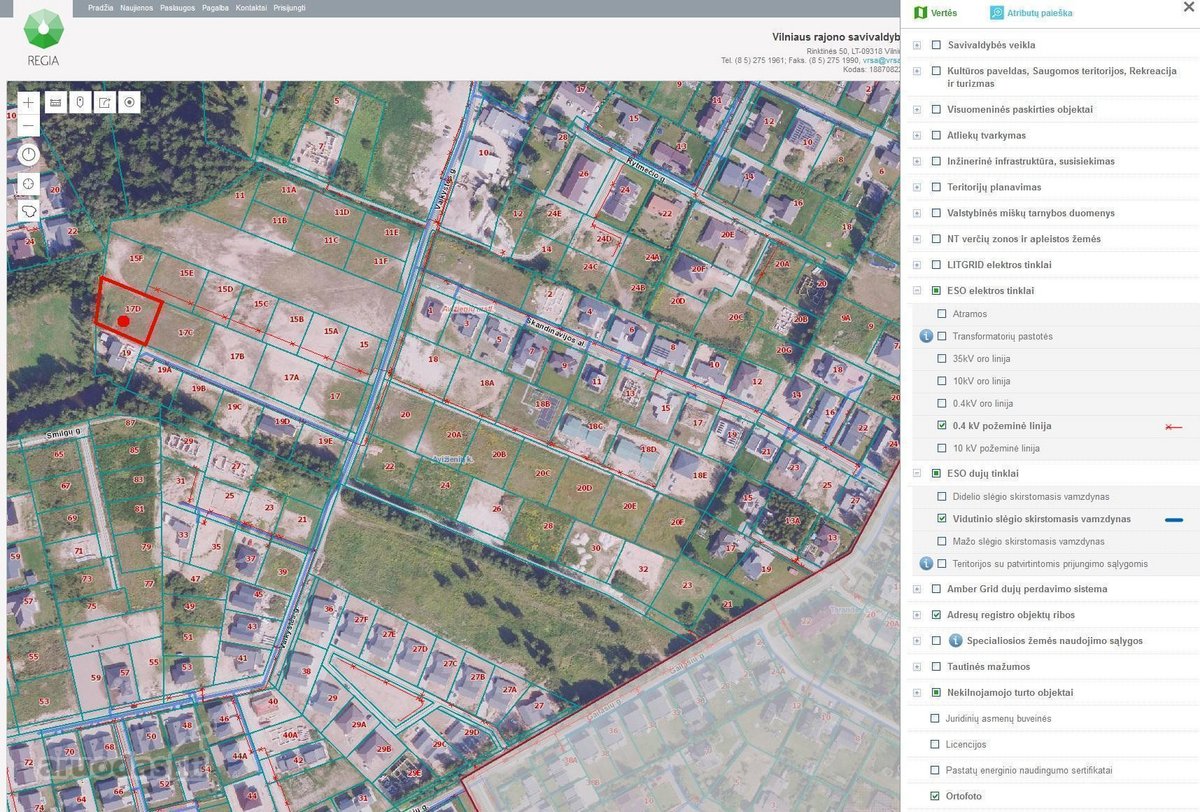Enable the 10kV oro linija layer

point(942,381)
